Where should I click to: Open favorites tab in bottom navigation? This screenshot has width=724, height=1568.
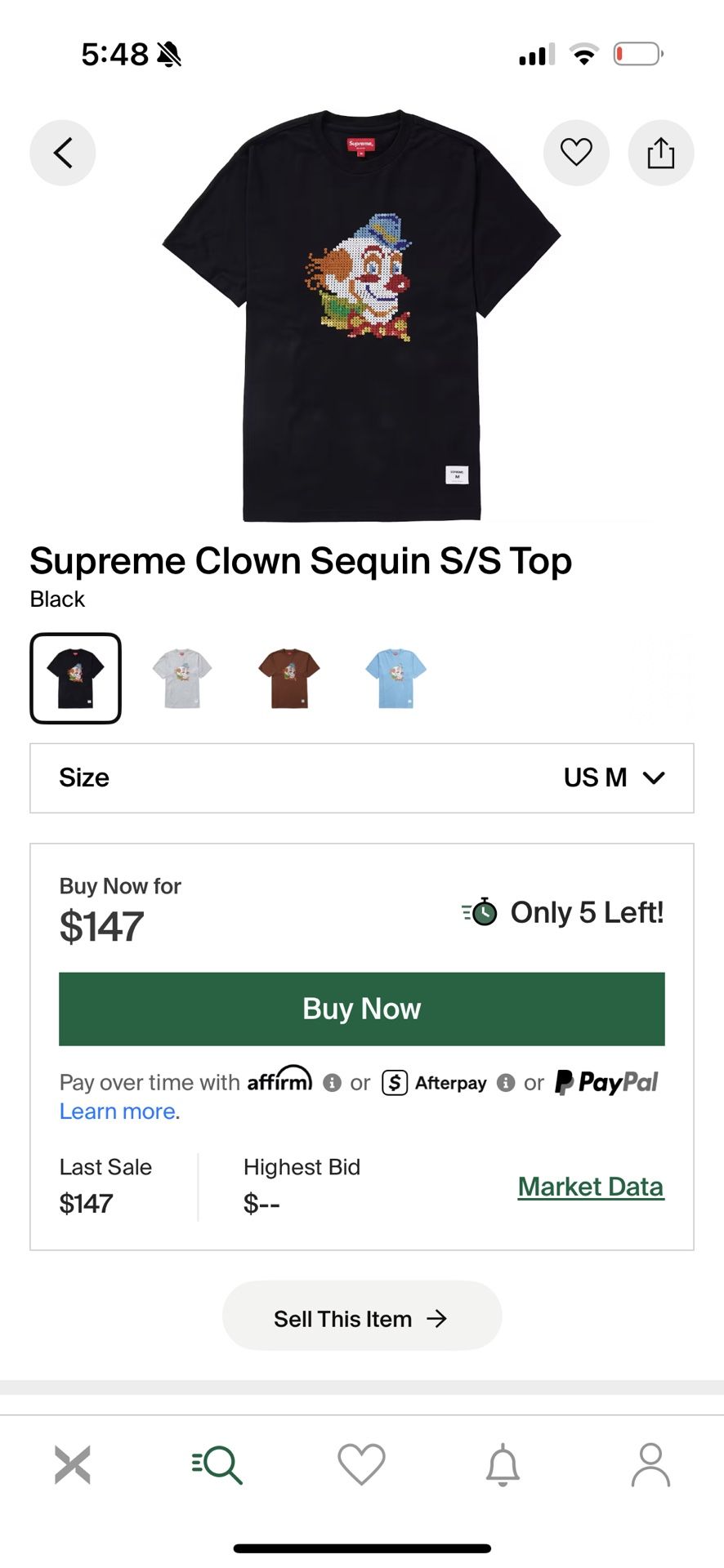pos(361,1464)
